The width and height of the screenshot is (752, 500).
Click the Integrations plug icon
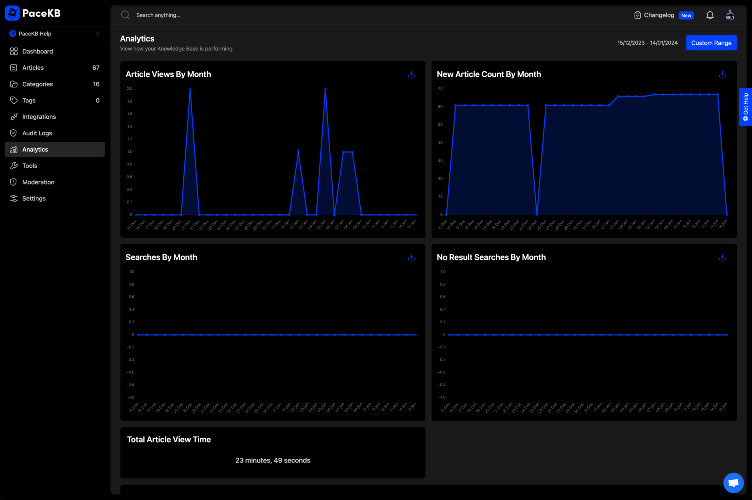point(14,116)
